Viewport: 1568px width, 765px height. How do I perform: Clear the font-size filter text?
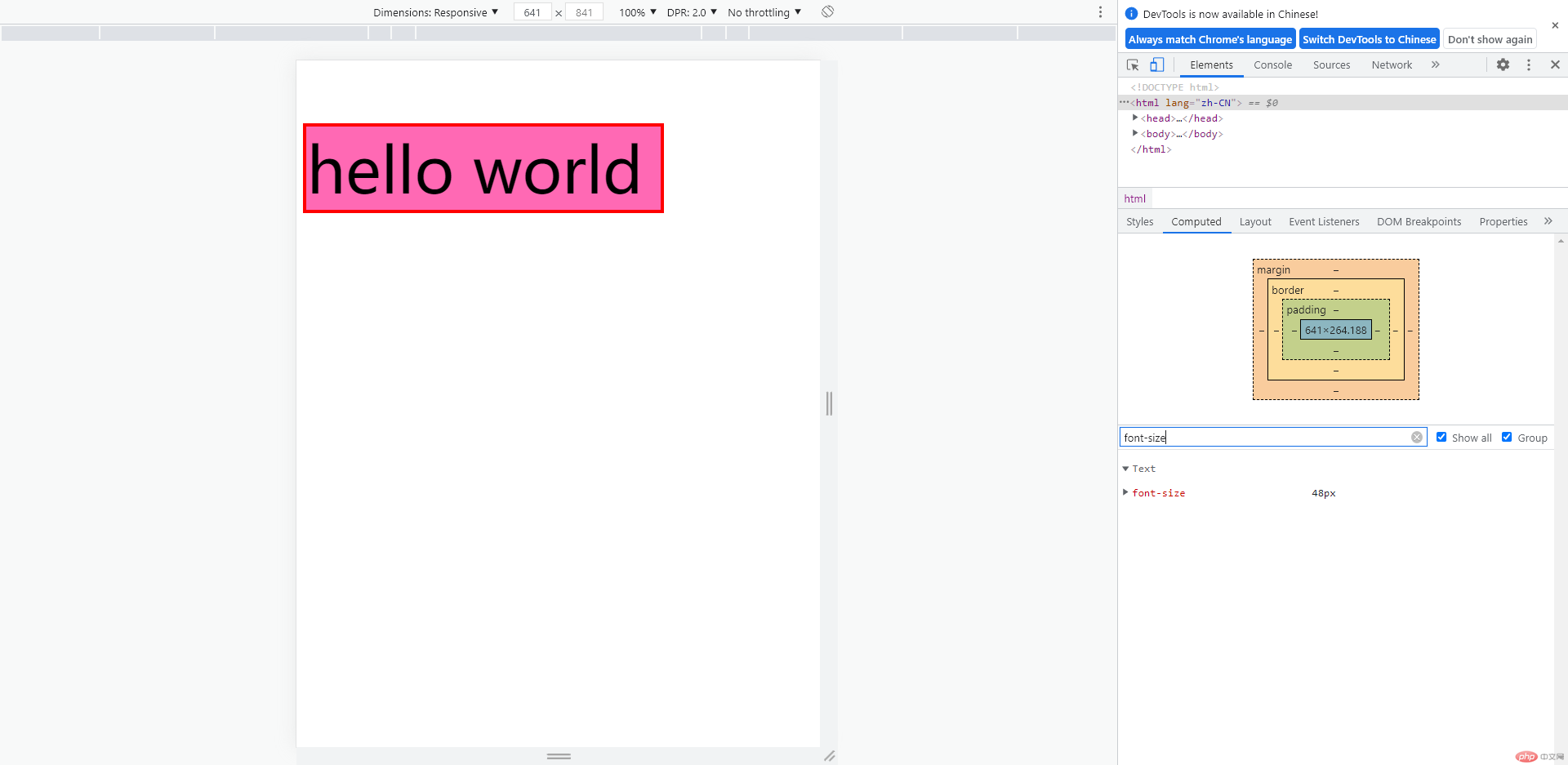[x=1417, y=438]
